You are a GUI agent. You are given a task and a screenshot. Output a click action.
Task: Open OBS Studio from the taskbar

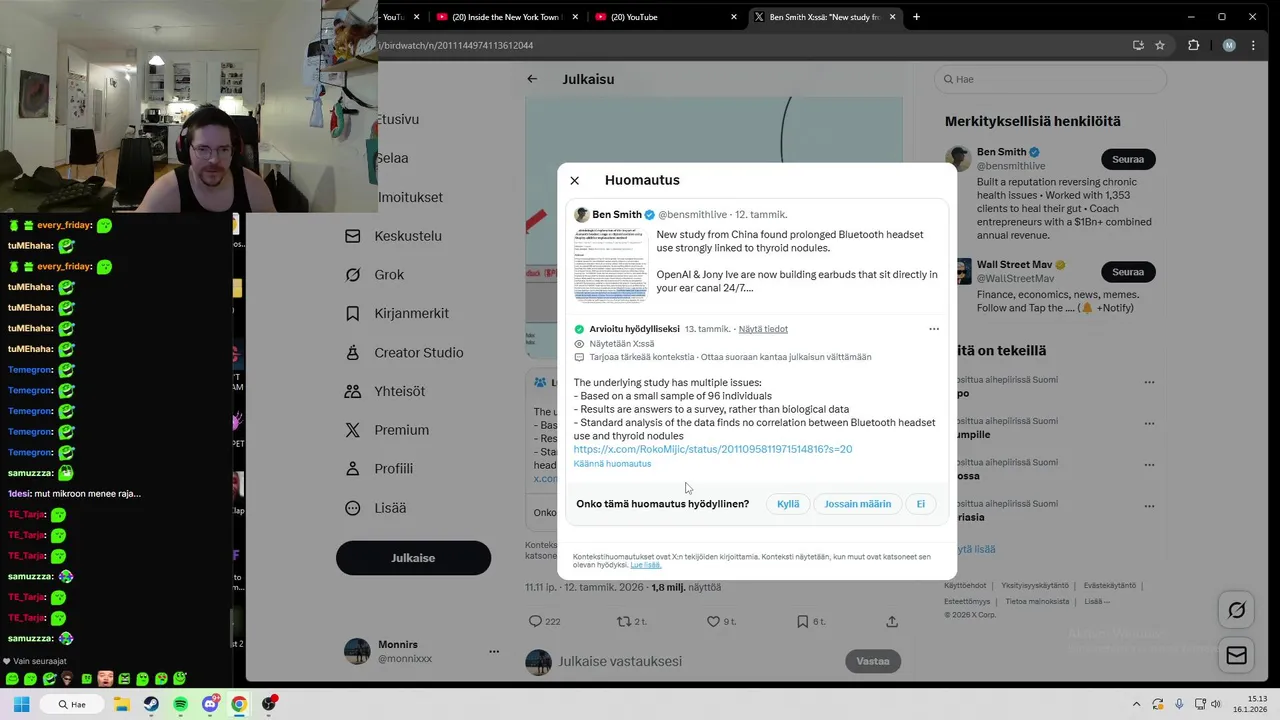(x=269, y=704)
